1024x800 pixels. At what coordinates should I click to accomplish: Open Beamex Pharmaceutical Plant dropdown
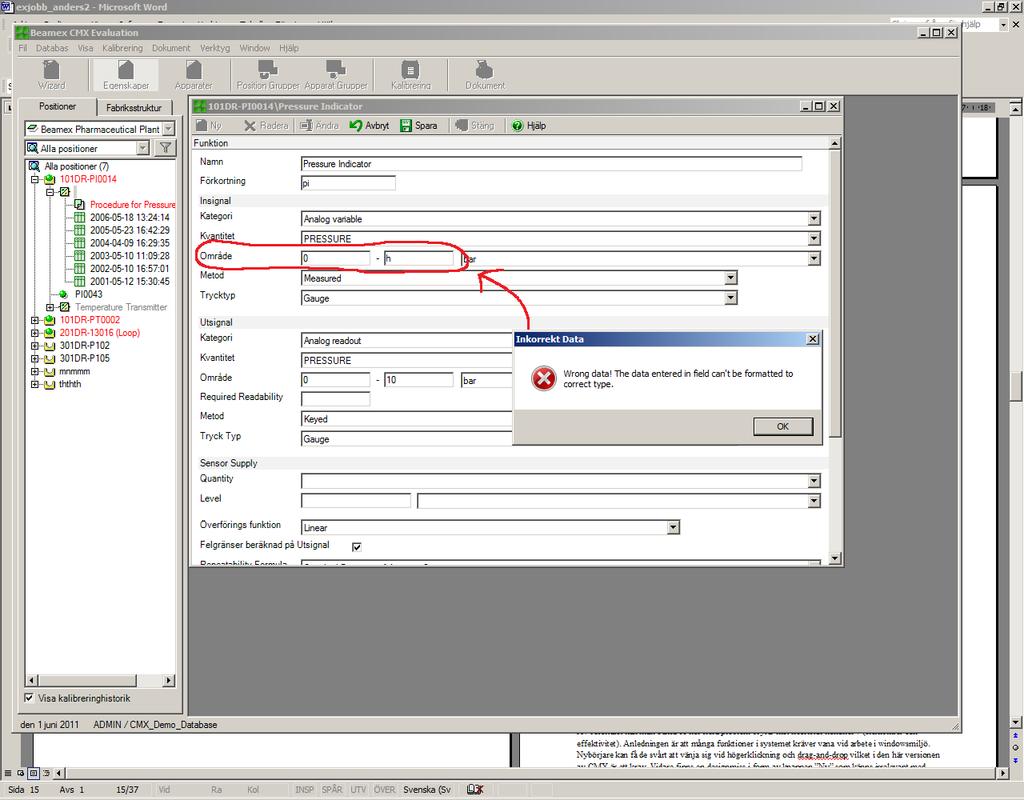(x=168, y=129)
